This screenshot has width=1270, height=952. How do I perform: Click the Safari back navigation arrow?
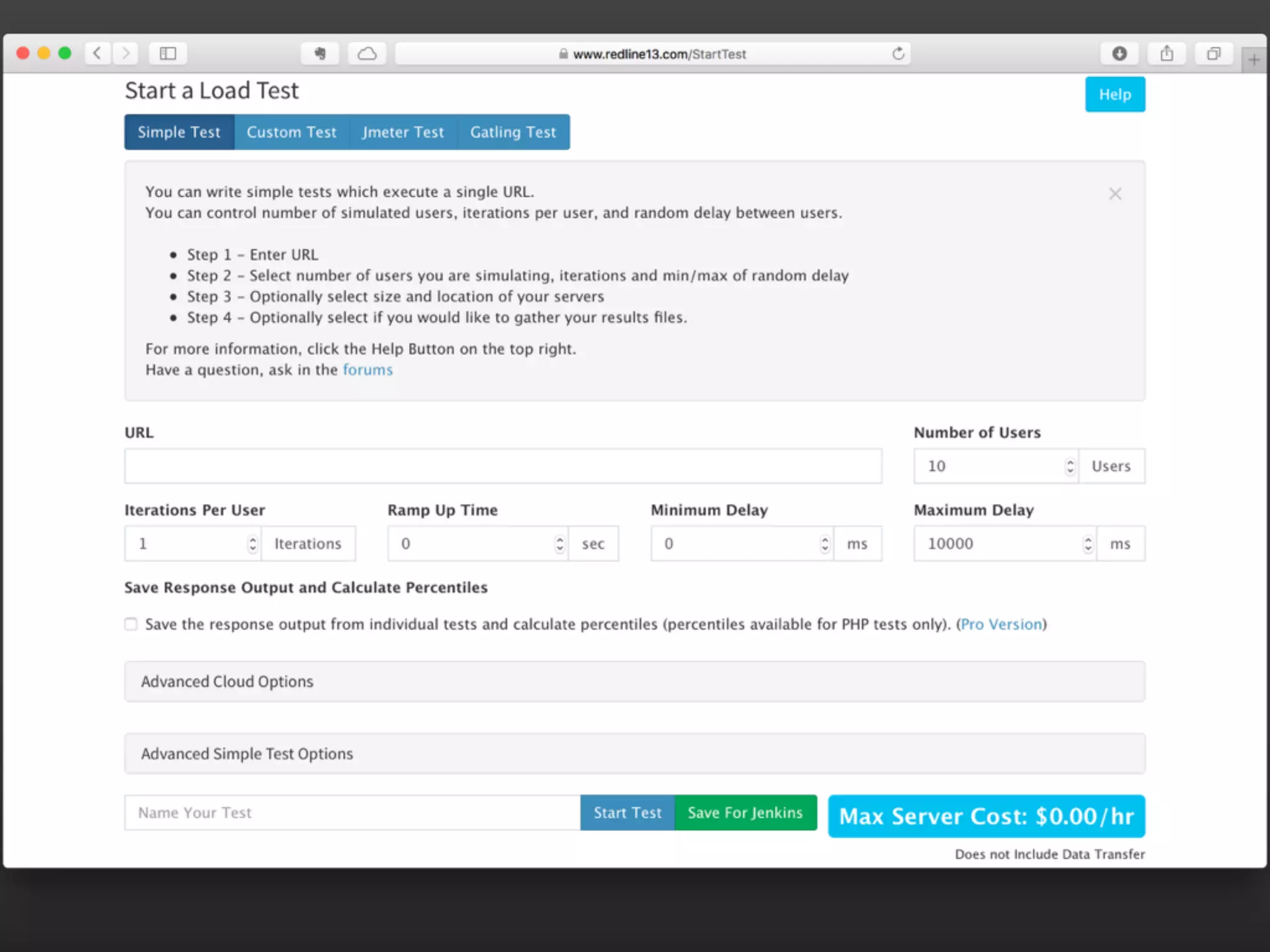click(97, 53)
